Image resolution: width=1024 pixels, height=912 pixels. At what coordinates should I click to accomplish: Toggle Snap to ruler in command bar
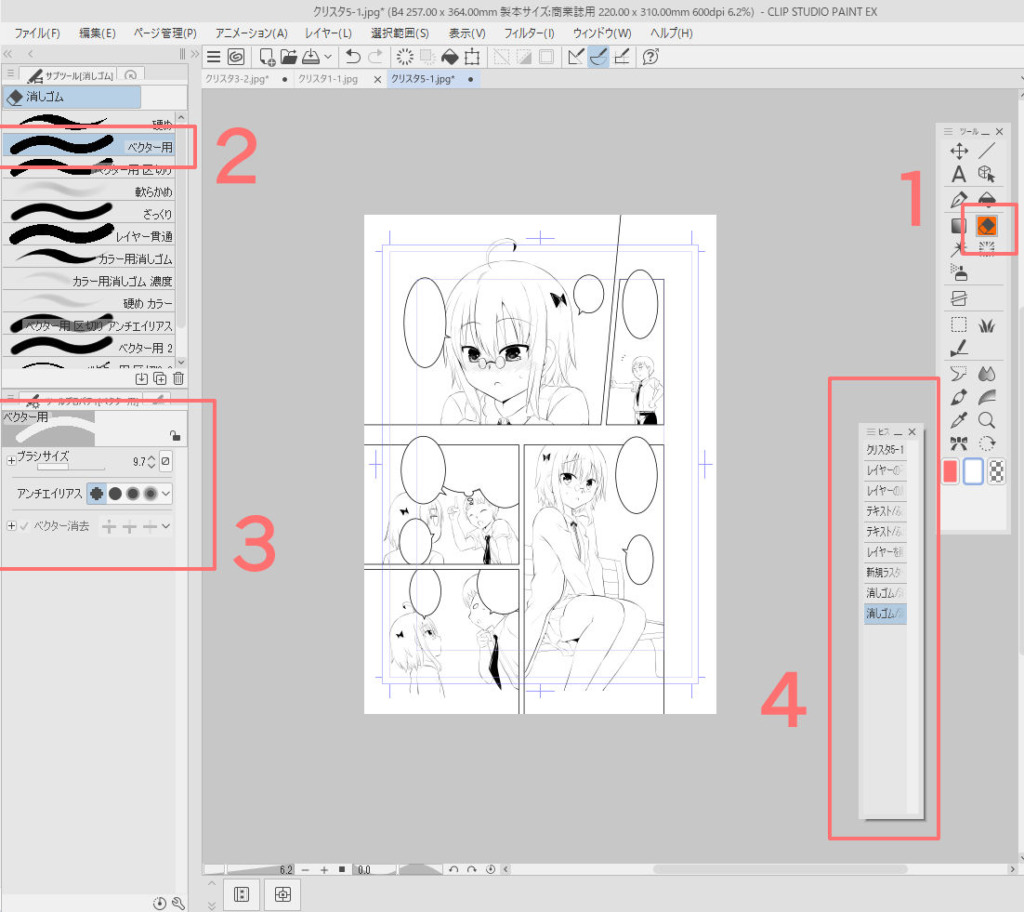[x=575, y=57]
